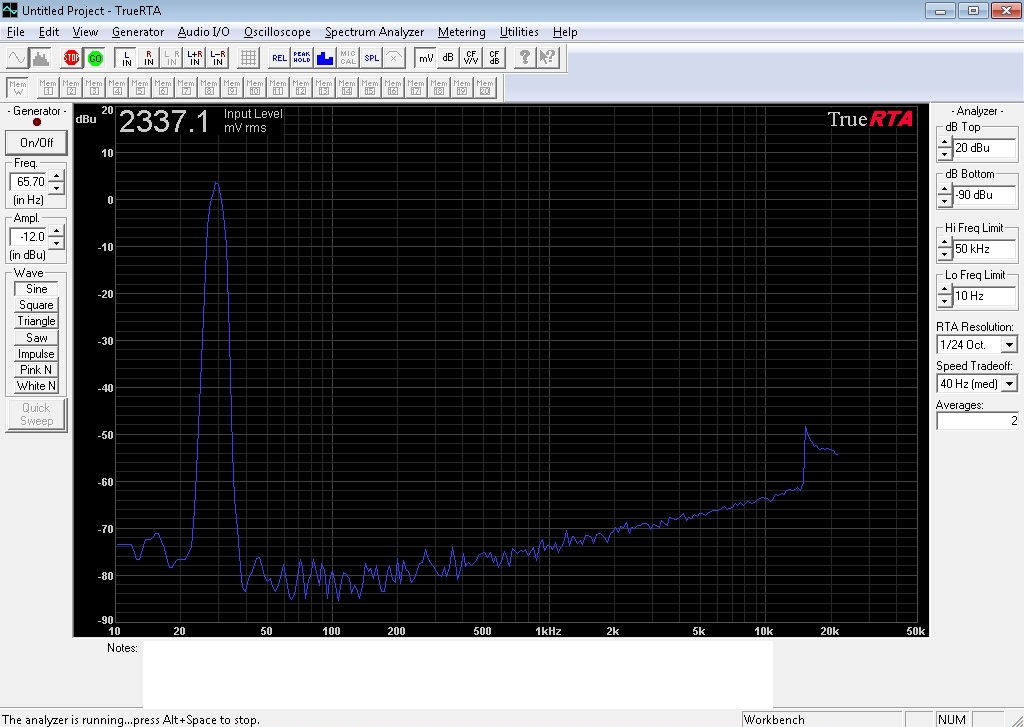Screen dimensions: 1024x727
Task: Click the Averages field
Action: point(977,421)
